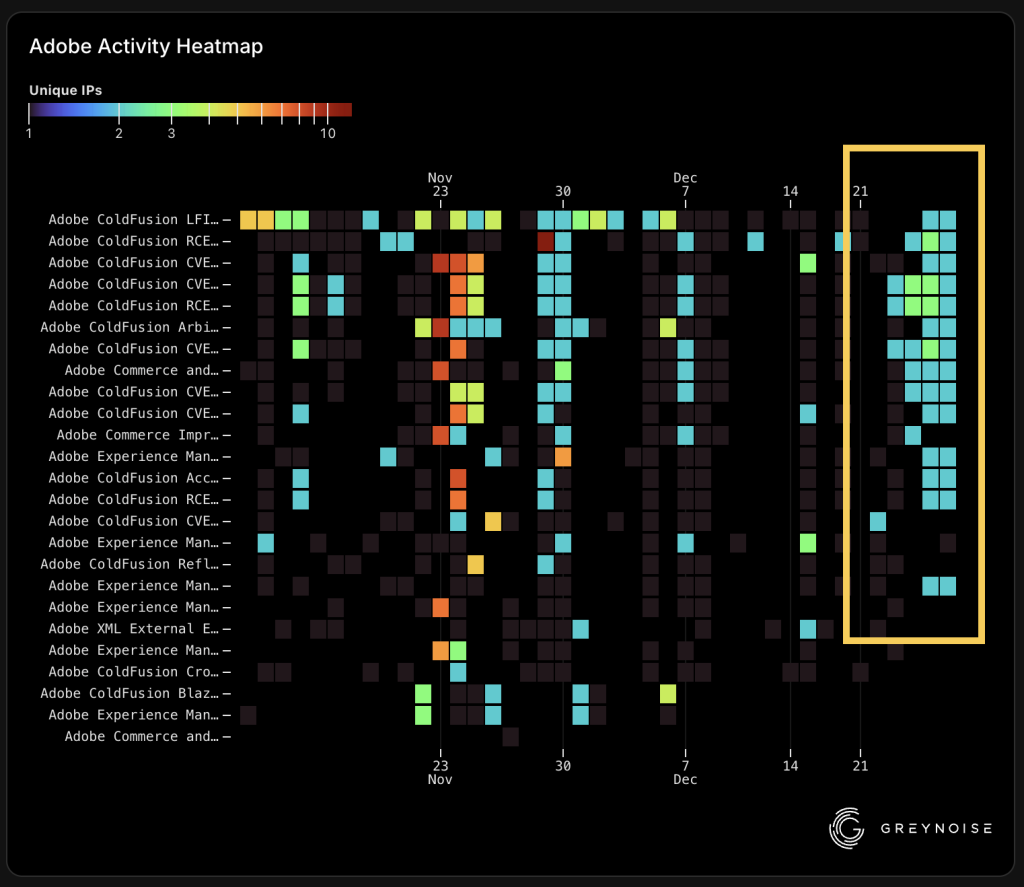The image size is (1024, 887).
Task: Select the Adobe ColdFusion LFI row label
Action: tap(134, 219)
